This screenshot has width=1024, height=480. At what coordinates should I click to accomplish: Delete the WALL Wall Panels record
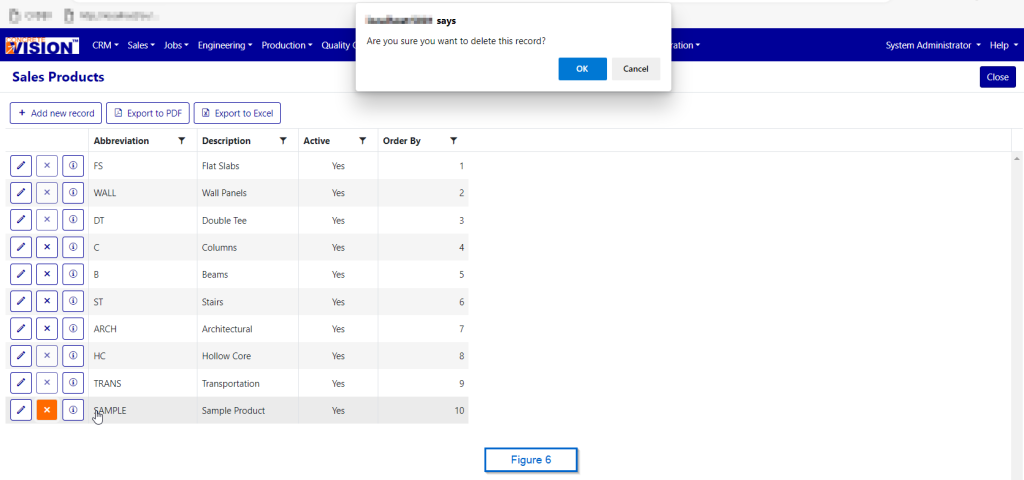(x=47, y=193)
